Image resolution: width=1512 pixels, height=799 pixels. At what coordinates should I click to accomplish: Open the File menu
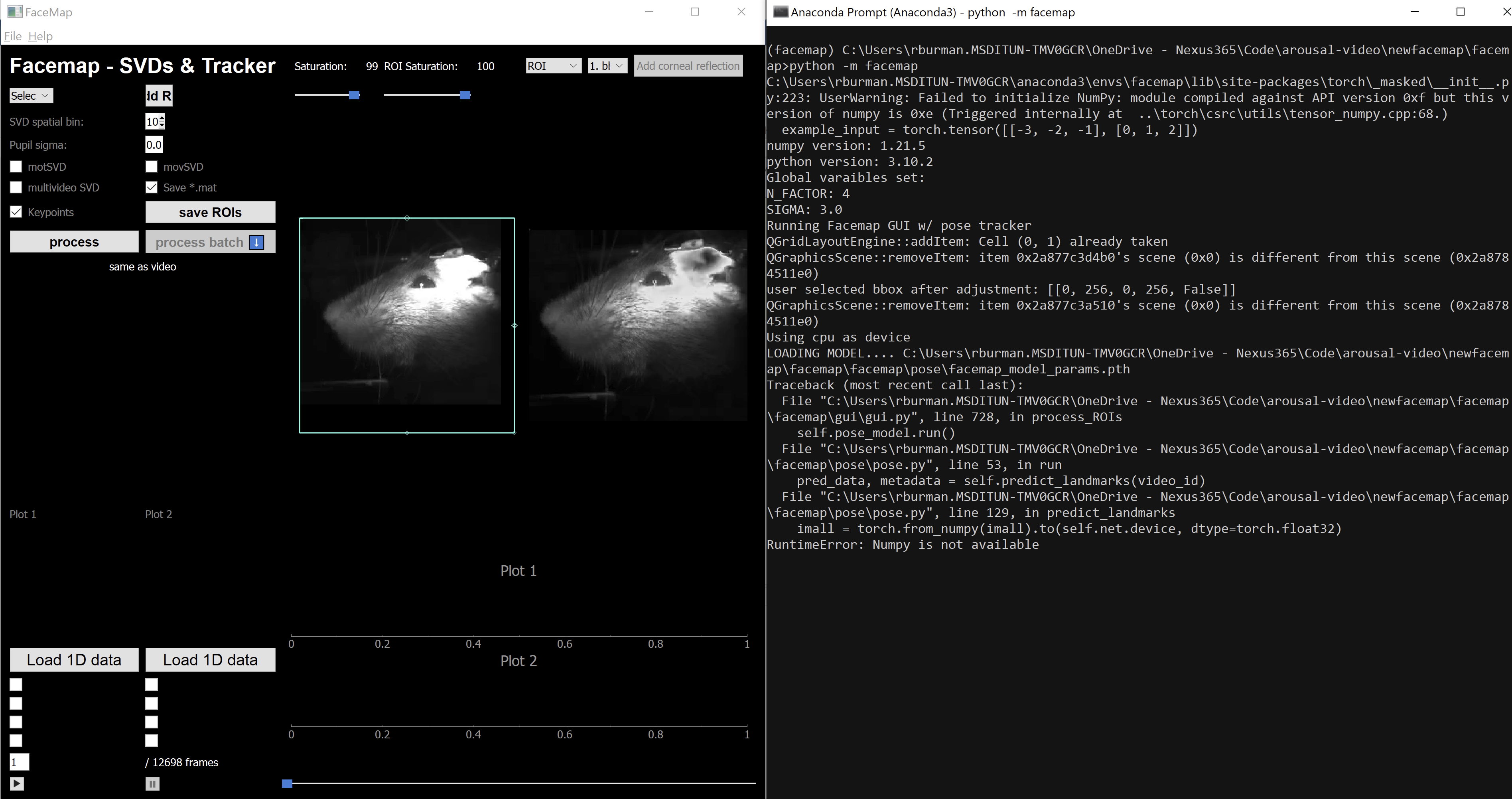tap(12, 36)
